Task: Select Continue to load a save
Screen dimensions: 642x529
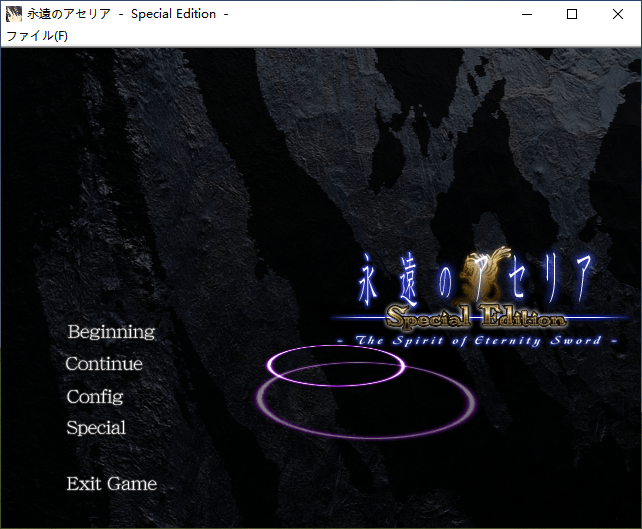Action: [x=104, y=364]
